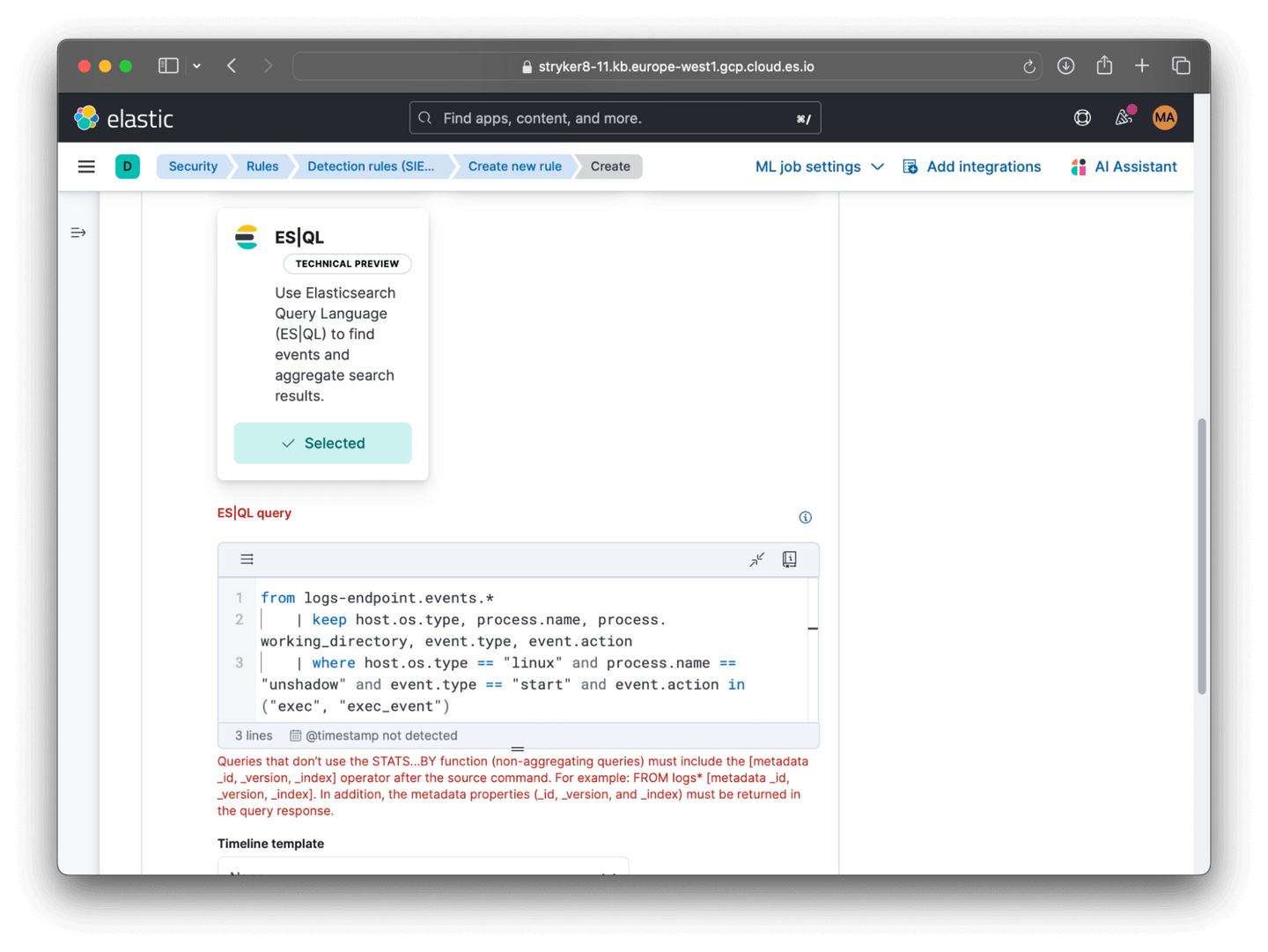Click Add integrations link

point(972,166)
